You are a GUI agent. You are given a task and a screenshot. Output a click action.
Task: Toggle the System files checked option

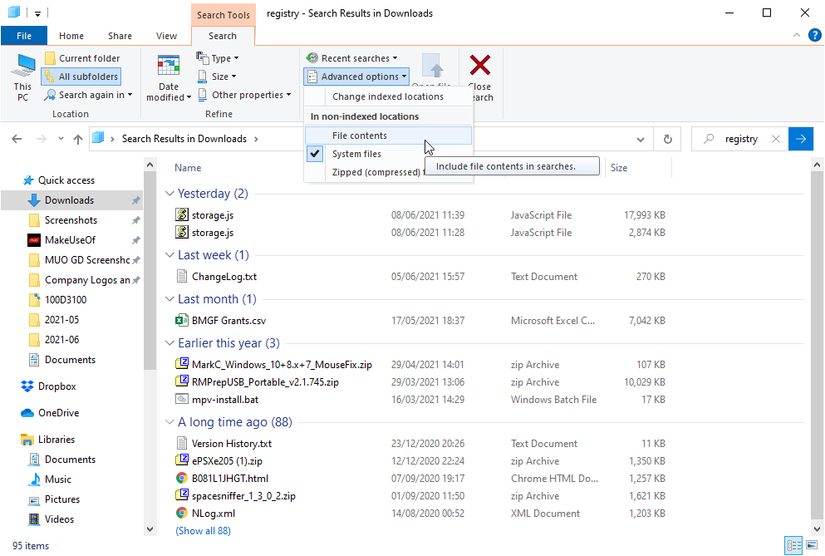click(x=388, y=154)
